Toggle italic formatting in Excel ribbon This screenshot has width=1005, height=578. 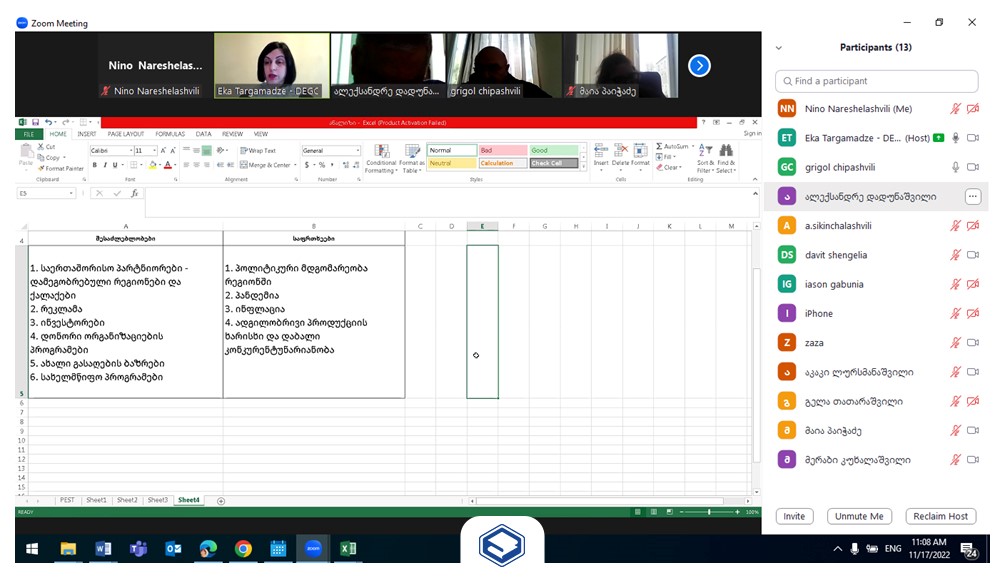point(104,165)
